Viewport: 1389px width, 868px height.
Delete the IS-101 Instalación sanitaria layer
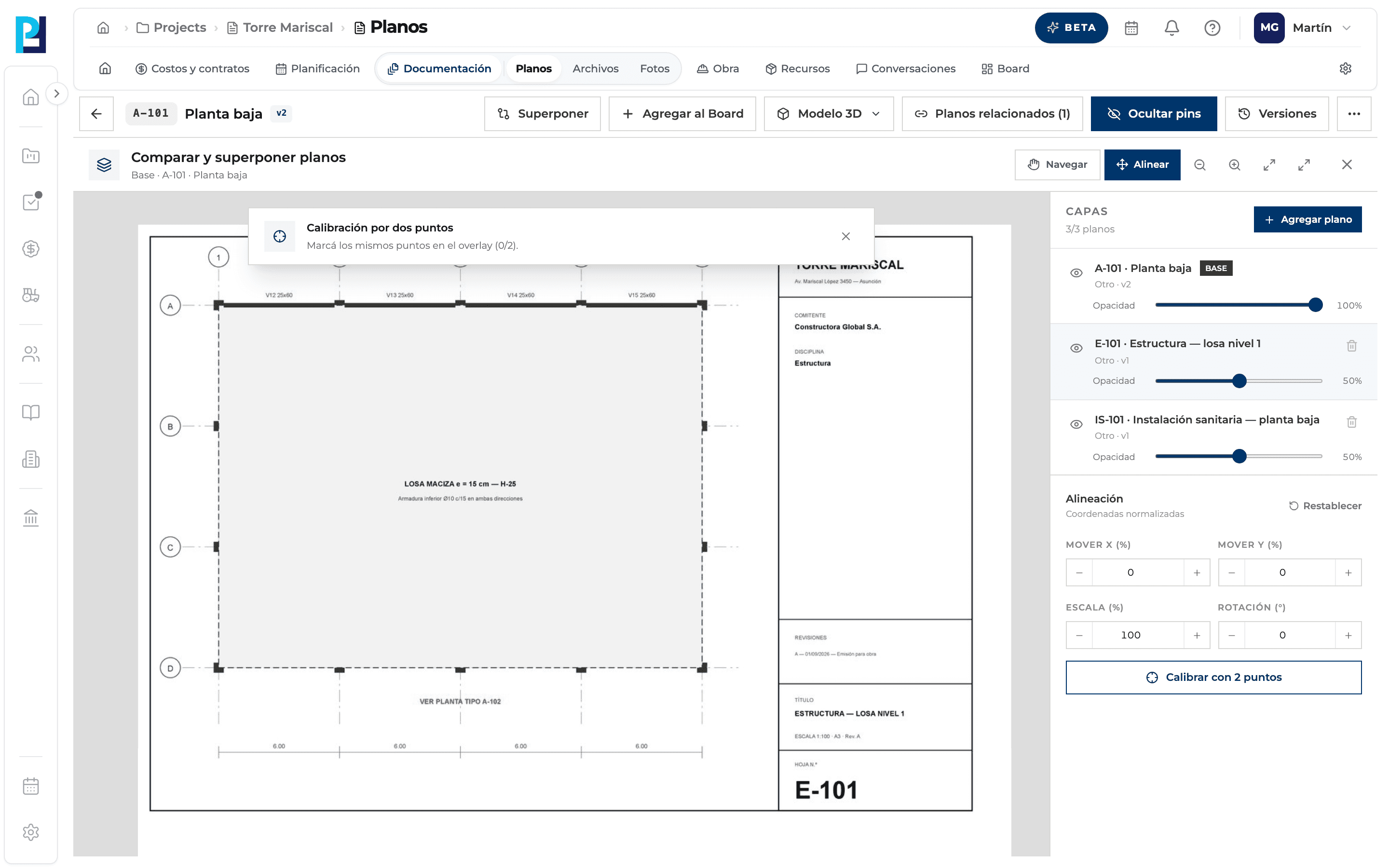click(1352, 422)
